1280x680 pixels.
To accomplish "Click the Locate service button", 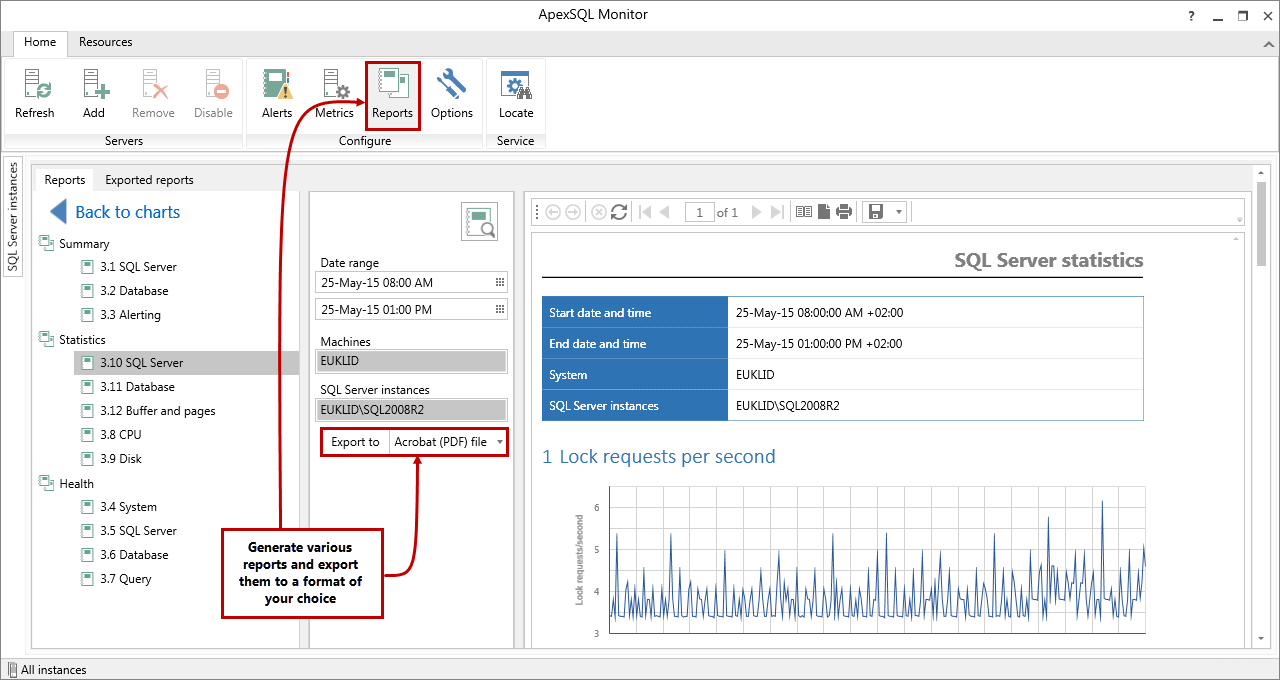I will click(516, 94).
